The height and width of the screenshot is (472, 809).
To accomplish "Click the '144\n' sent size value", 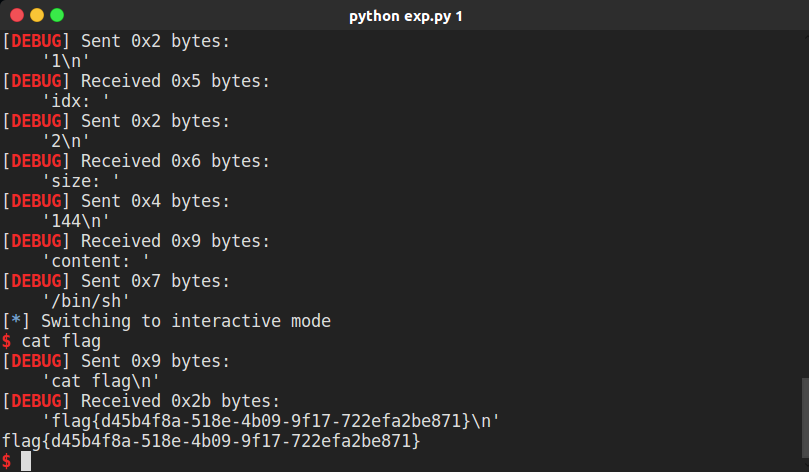I will point(76,221).
